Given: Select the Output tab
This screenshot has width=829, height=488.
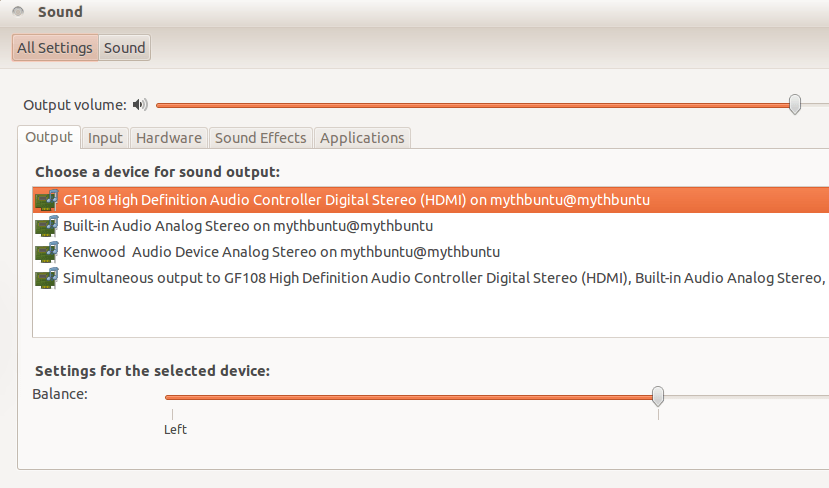Looking at the screenshot, I should click(49, 137).
